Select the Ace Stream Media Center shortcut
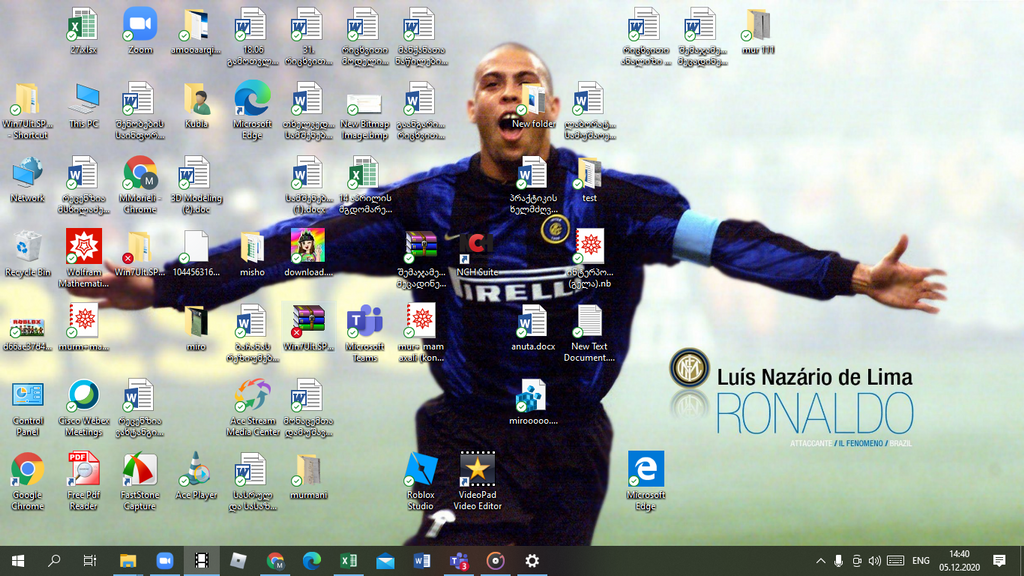This screenshot has width=1024, height=576. coord(253,408)
